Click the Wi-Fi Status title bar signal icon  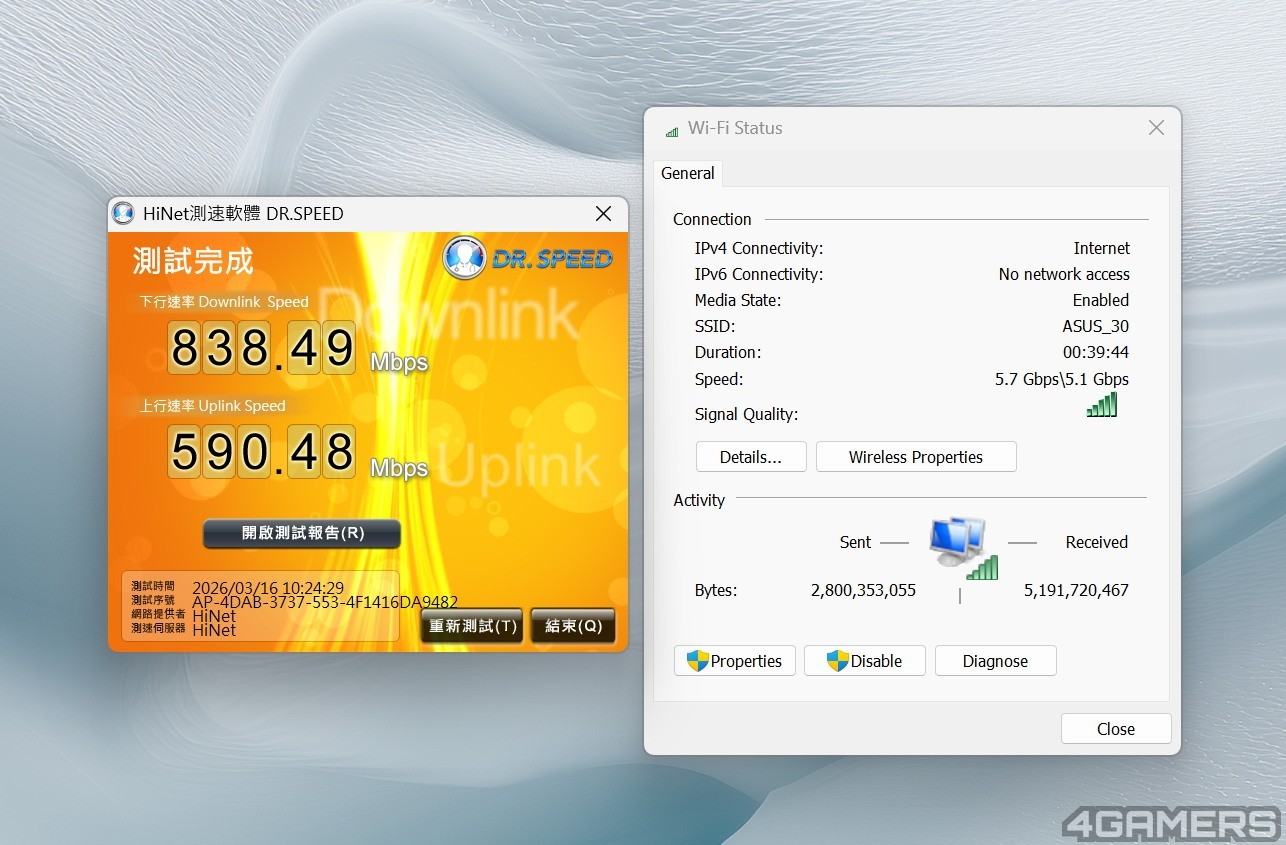click(x=671, y=129)
